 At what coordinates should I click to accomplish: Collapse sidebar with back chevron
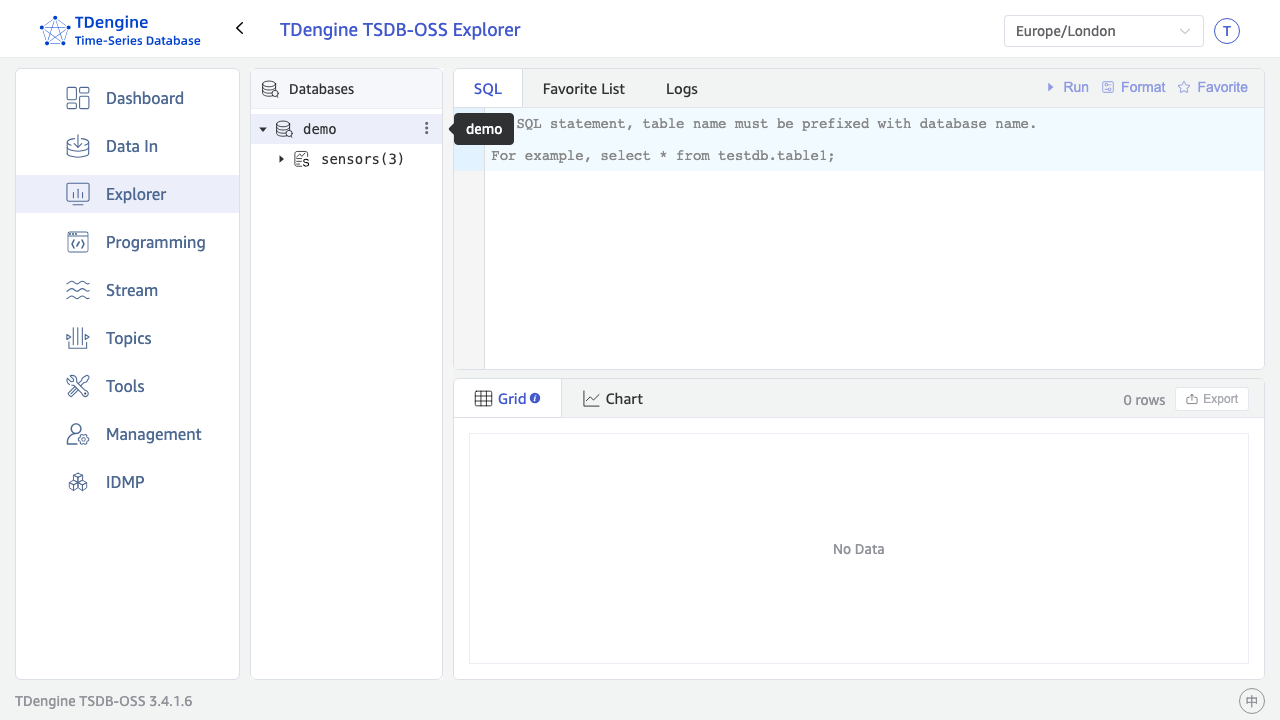click(240, 28)
